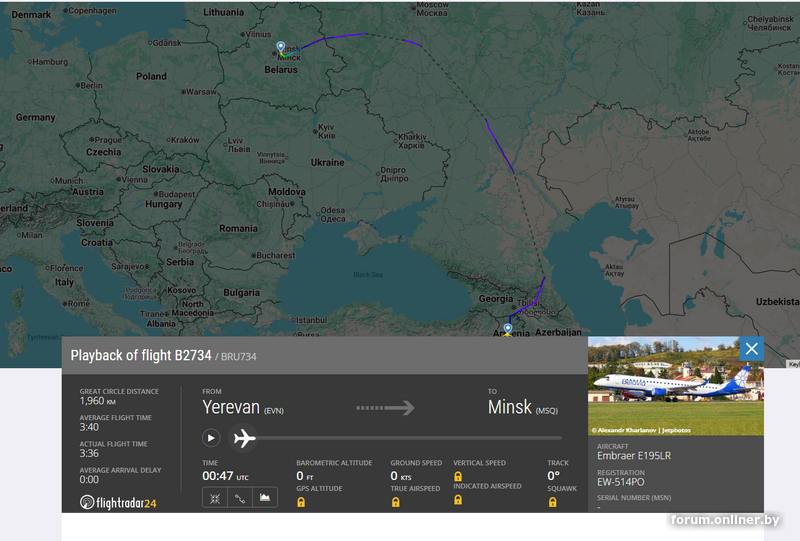Click the Bucharest label on the map
The width and height of the screenshot is (800, 541).
click(276, 255)
